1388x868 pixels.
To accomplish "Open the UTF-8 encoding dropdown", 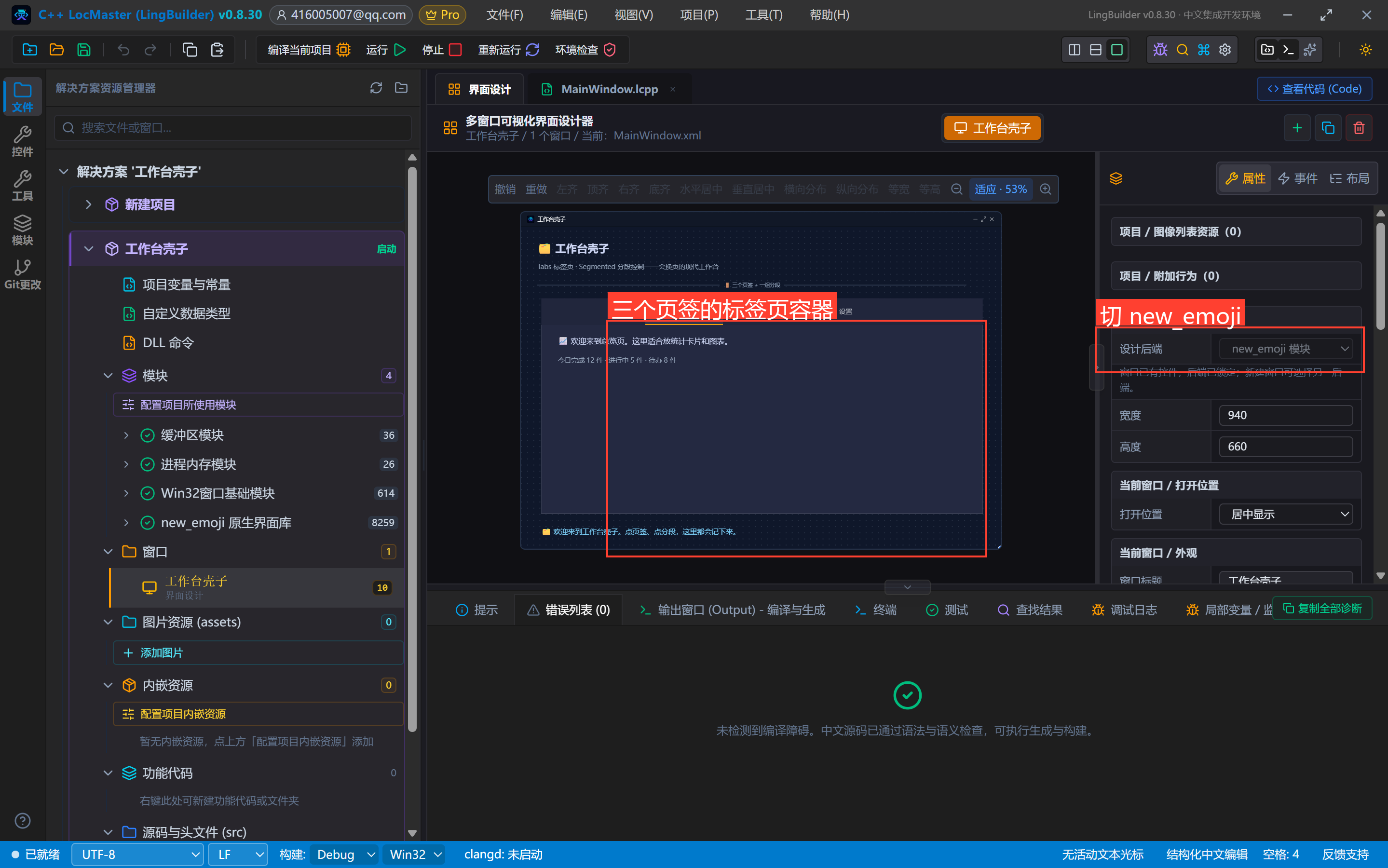I will (137, 854).
